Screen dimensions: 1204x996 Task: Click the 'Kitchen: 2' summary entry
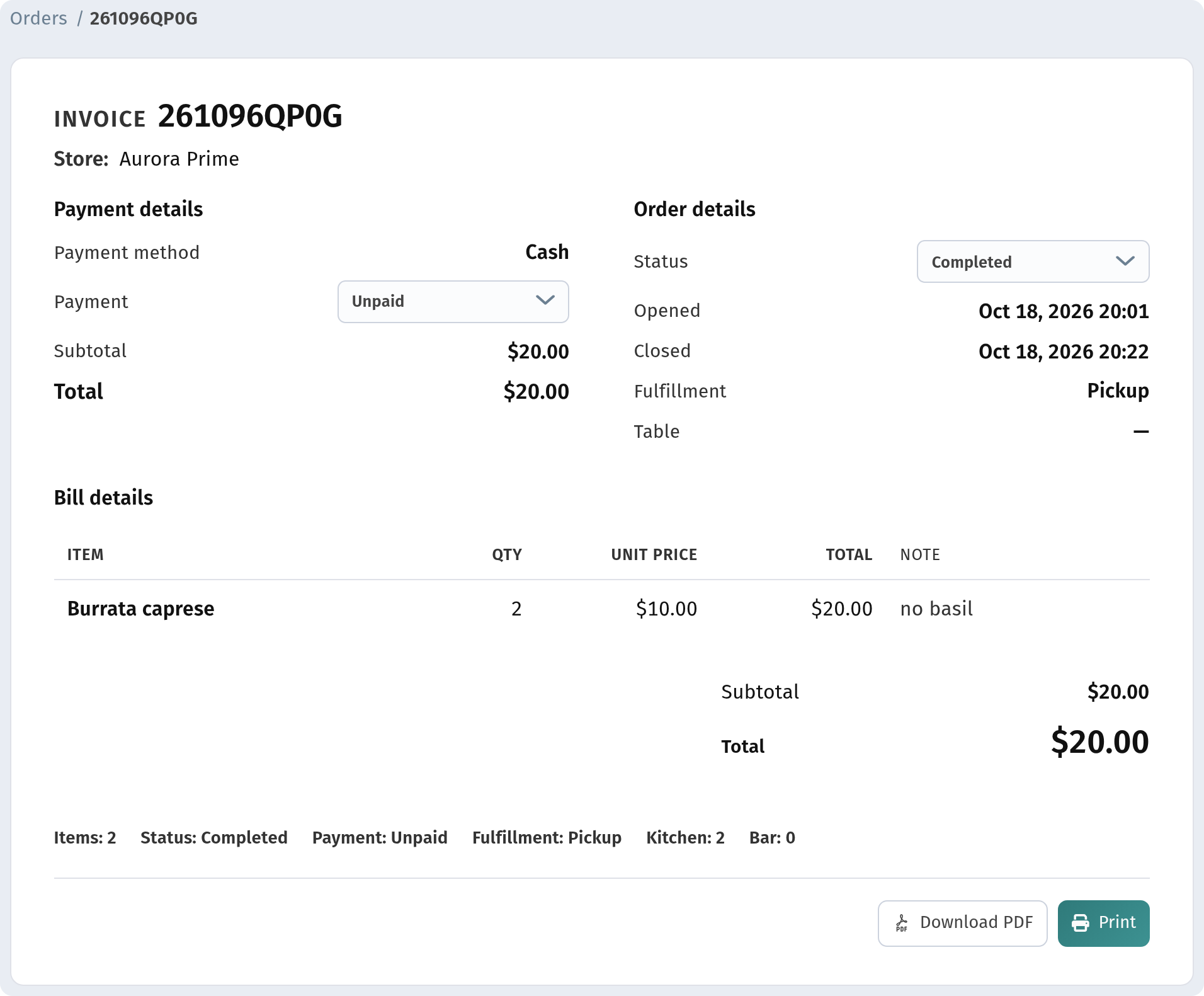[x=685, y=837]
